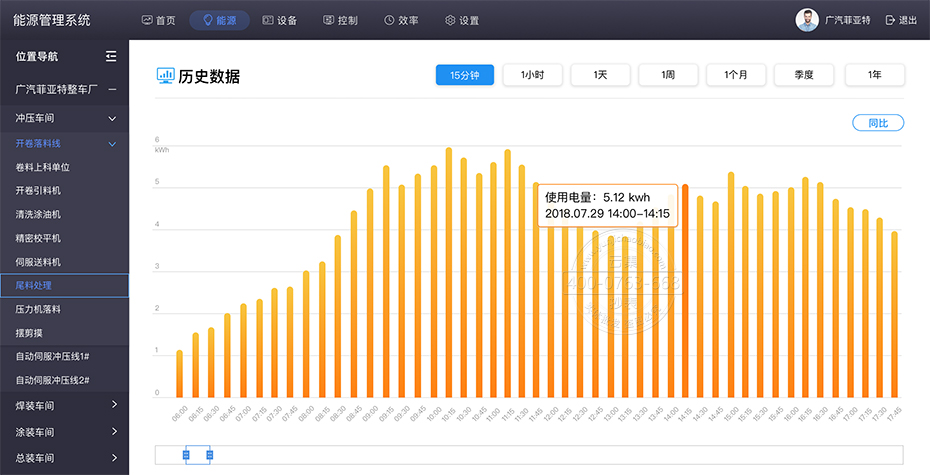Click the 退出 logout icon
930x475 pixels.
click(x=890, y=20)
